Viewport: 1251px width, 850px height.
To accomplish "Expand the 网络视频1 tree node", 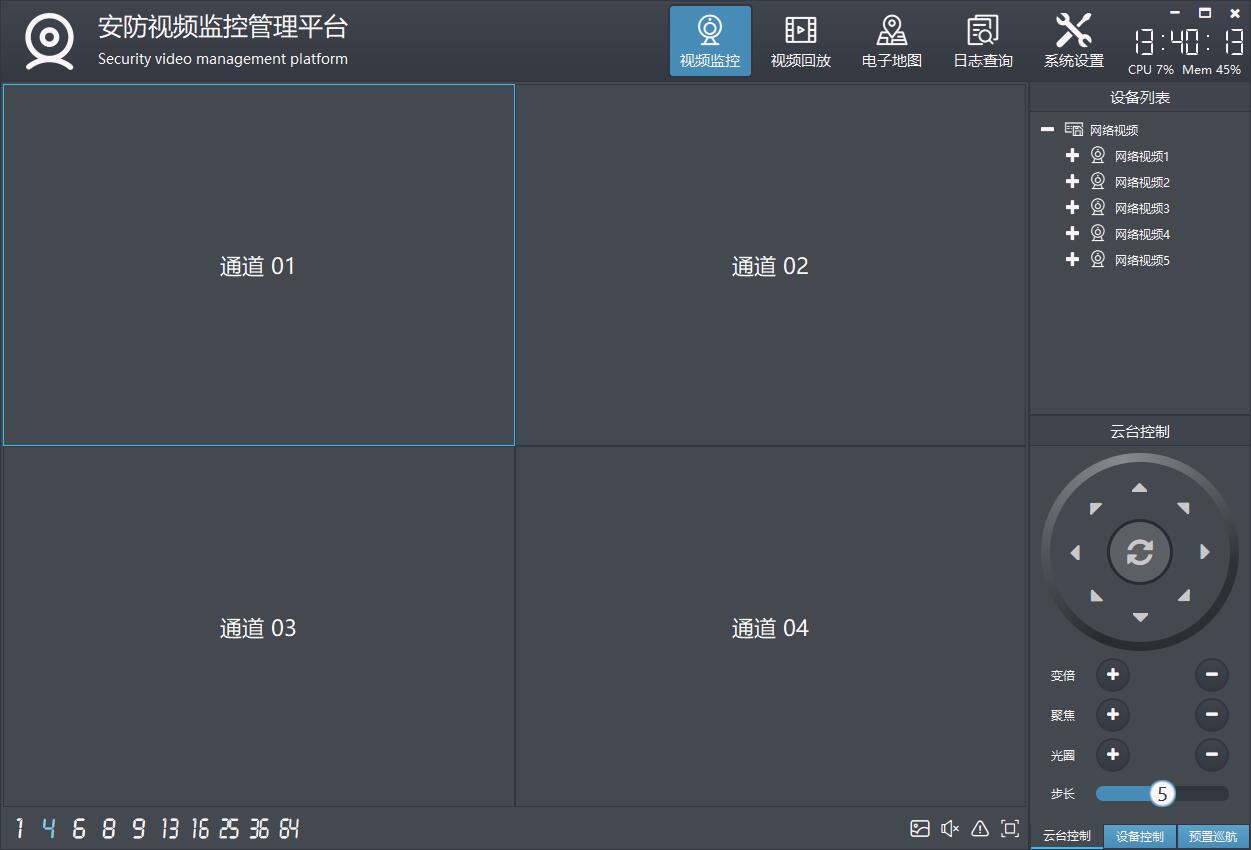I will [1072, 156].
